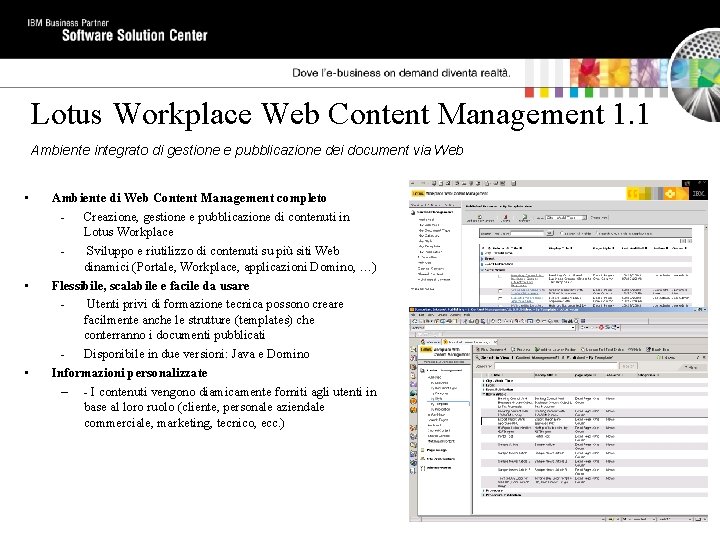Click the line 'Creazione, gestione e pubblicazione di contenuti in'
Screen dimensions: 720x540
point(217,217)
